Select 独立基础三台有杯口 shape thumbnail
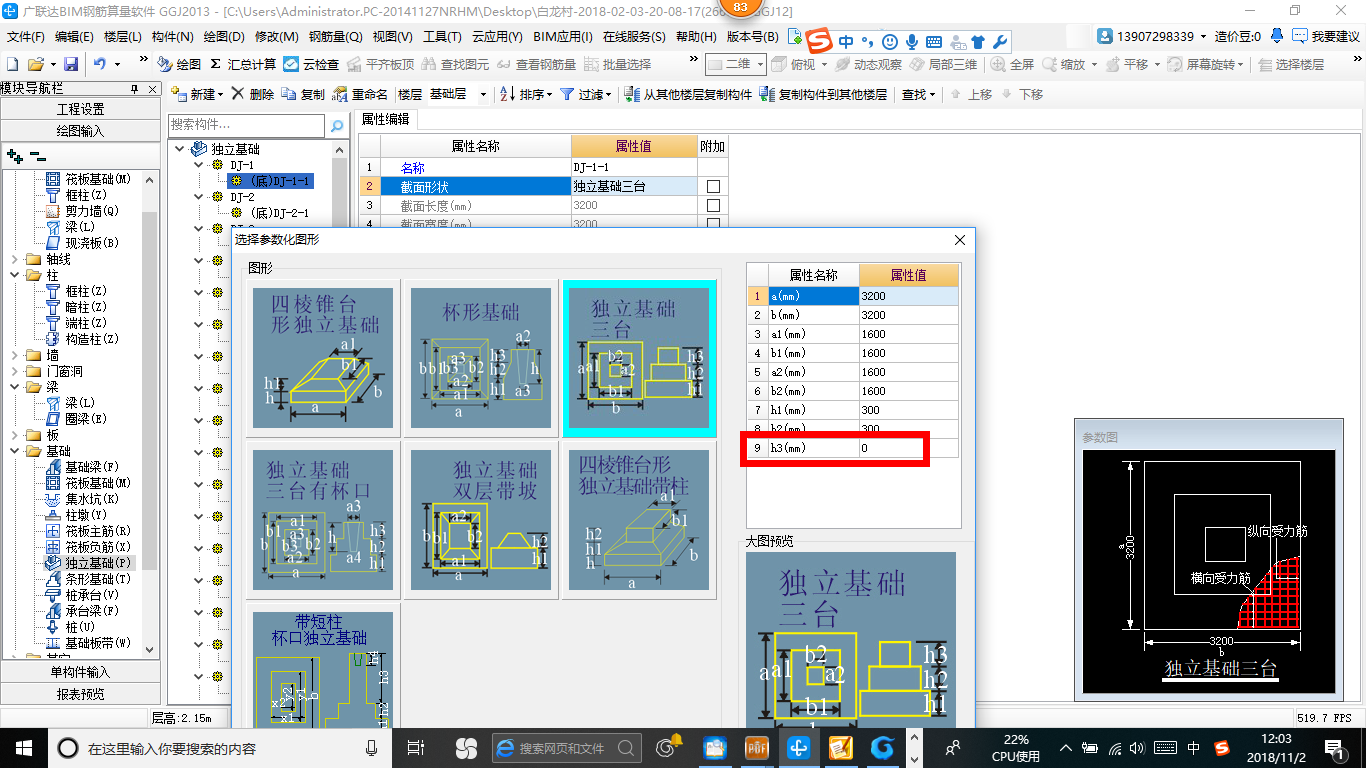The width and height of the screenshot is (1366, 768). click(324, 519)
